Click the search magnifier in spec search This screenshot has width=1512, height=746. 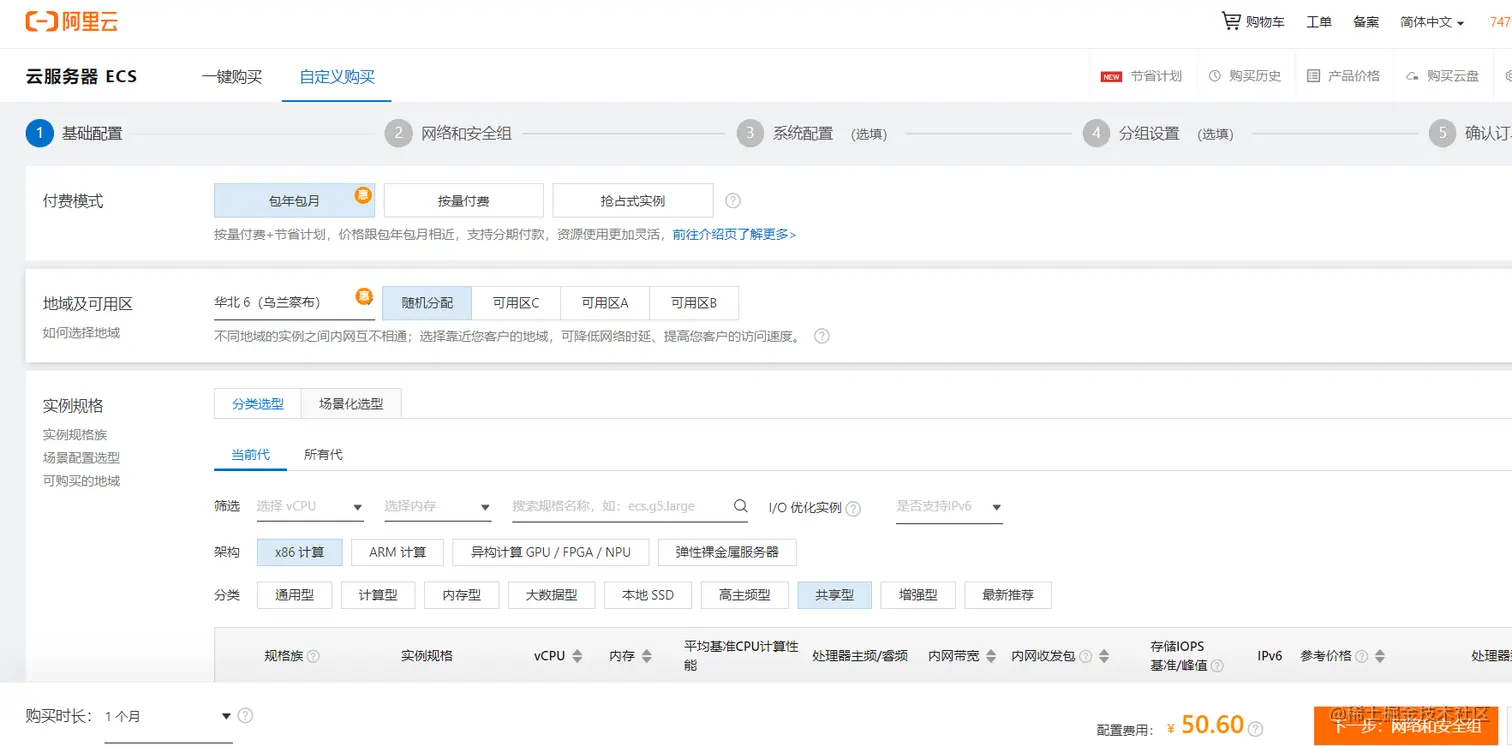pyautogui.click(x=740, y=506)
